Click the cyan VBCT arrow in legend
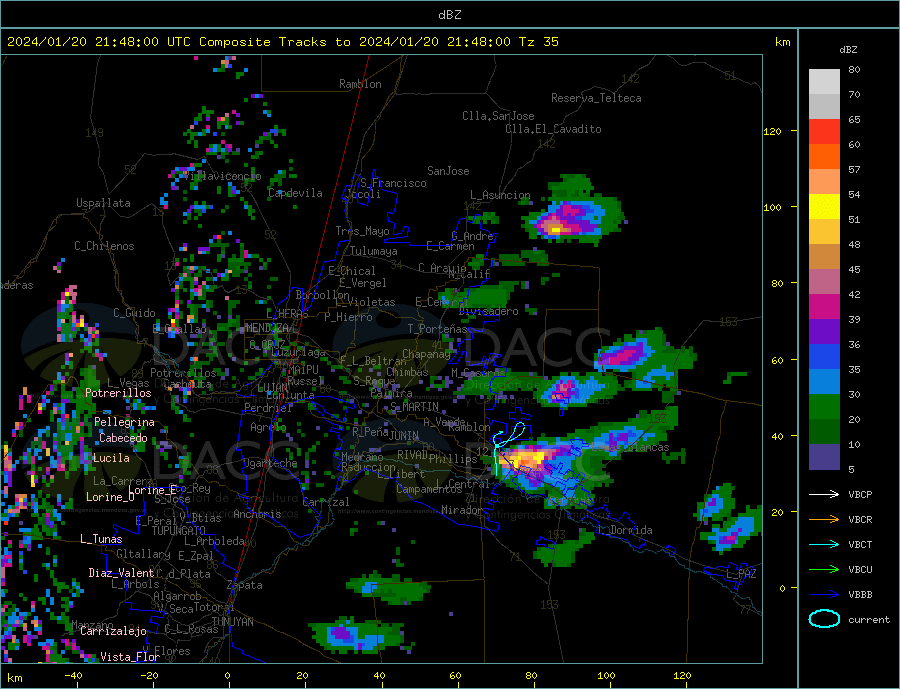 824,544
